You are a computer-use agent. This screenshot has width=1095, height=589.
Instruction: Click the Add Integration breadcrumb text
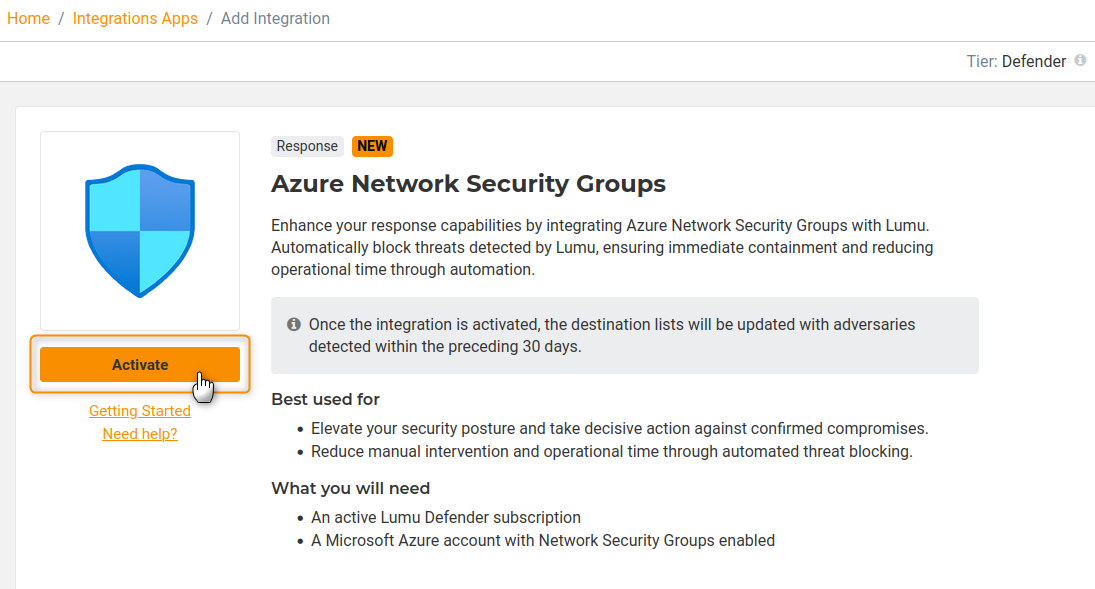275,19
